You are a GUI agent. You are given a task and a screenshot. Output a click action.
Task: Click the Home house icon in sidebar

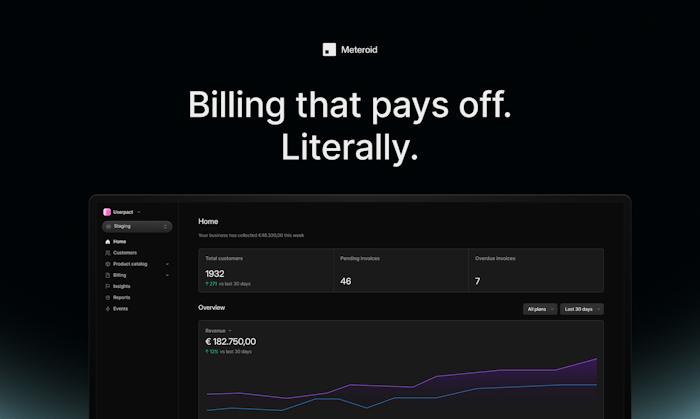(108, 241)
